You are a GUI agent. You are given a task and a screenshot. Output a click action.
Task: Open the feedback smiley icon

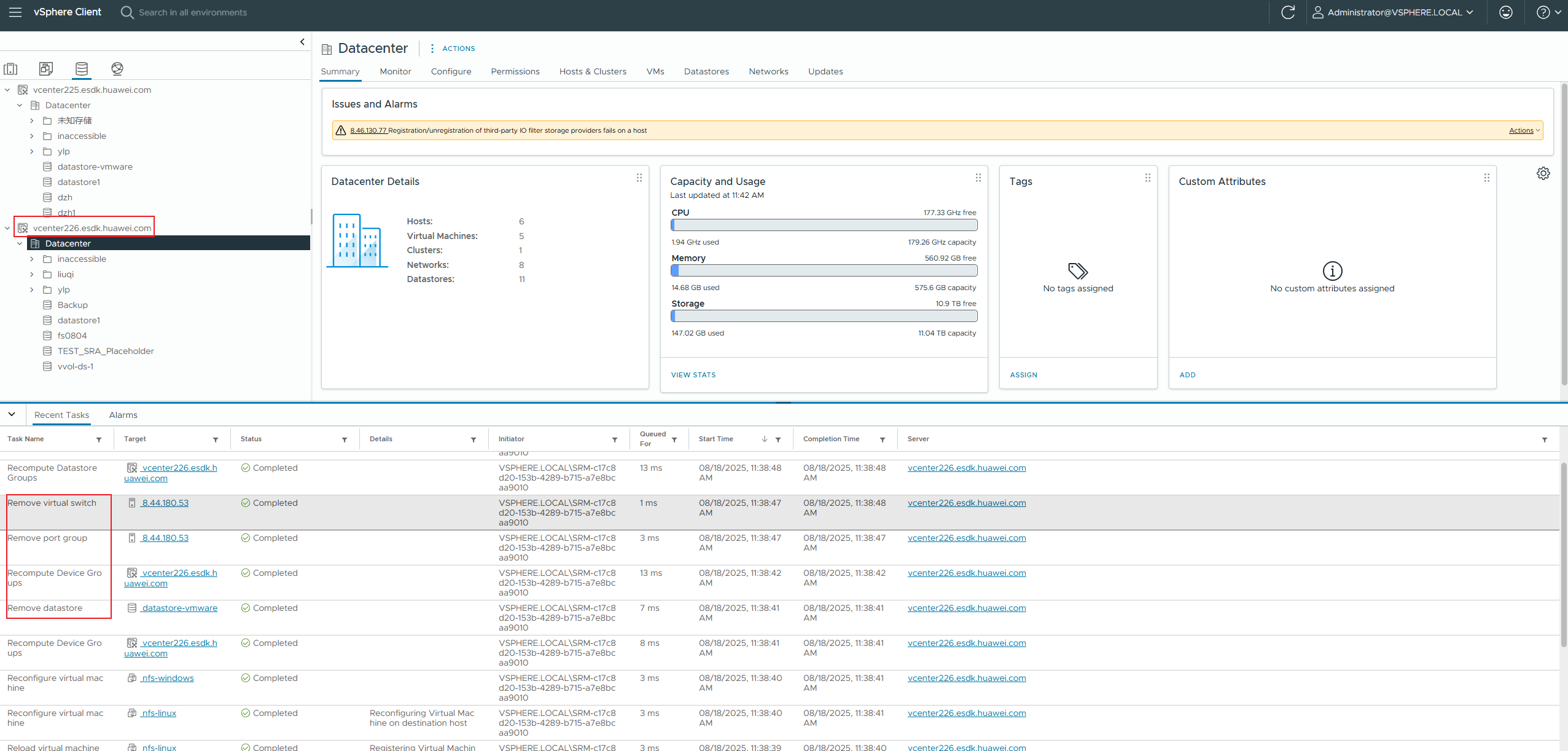click(1506, 12)
